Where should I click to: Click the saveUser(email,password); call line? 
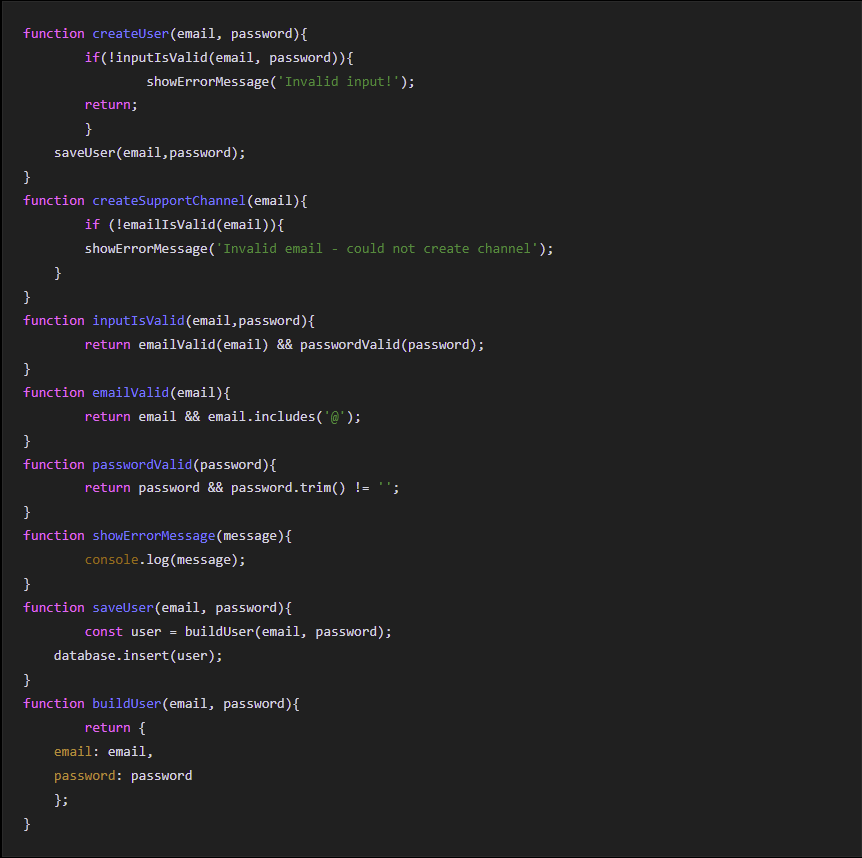click(x=150, y=153)
